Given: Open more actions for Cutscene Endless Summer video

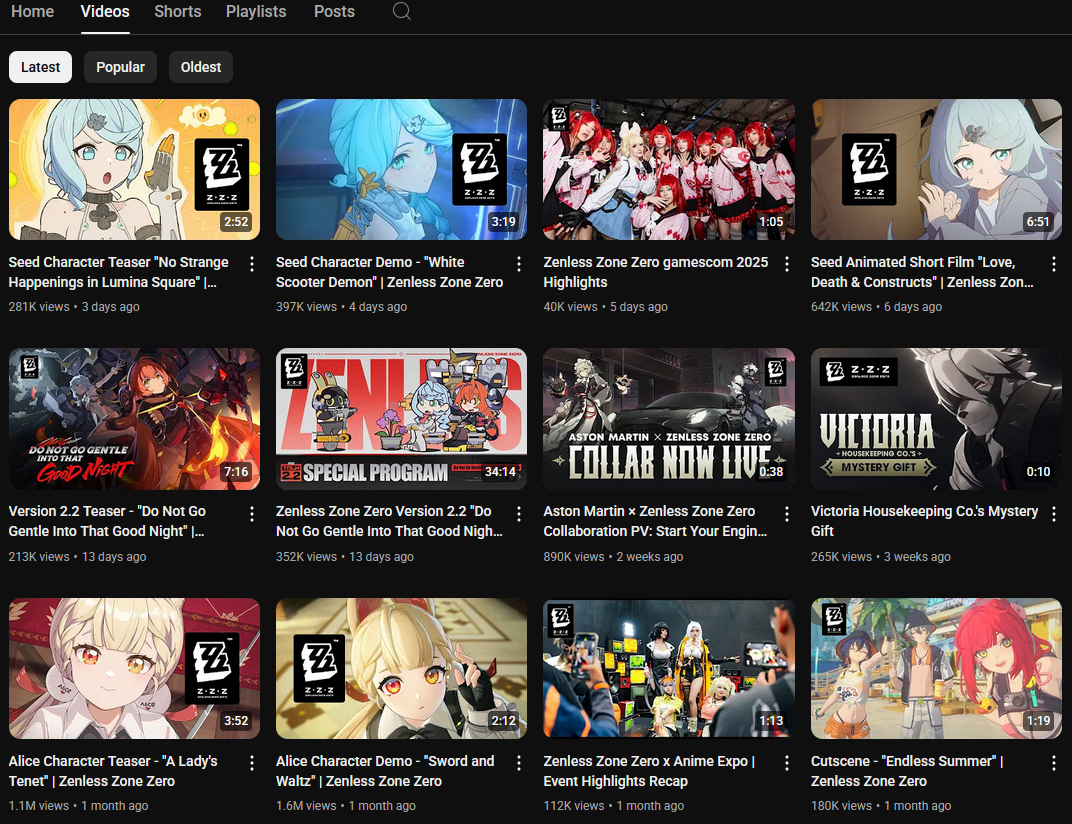Looking at the screenshot, I should (x=1054, y=763).
